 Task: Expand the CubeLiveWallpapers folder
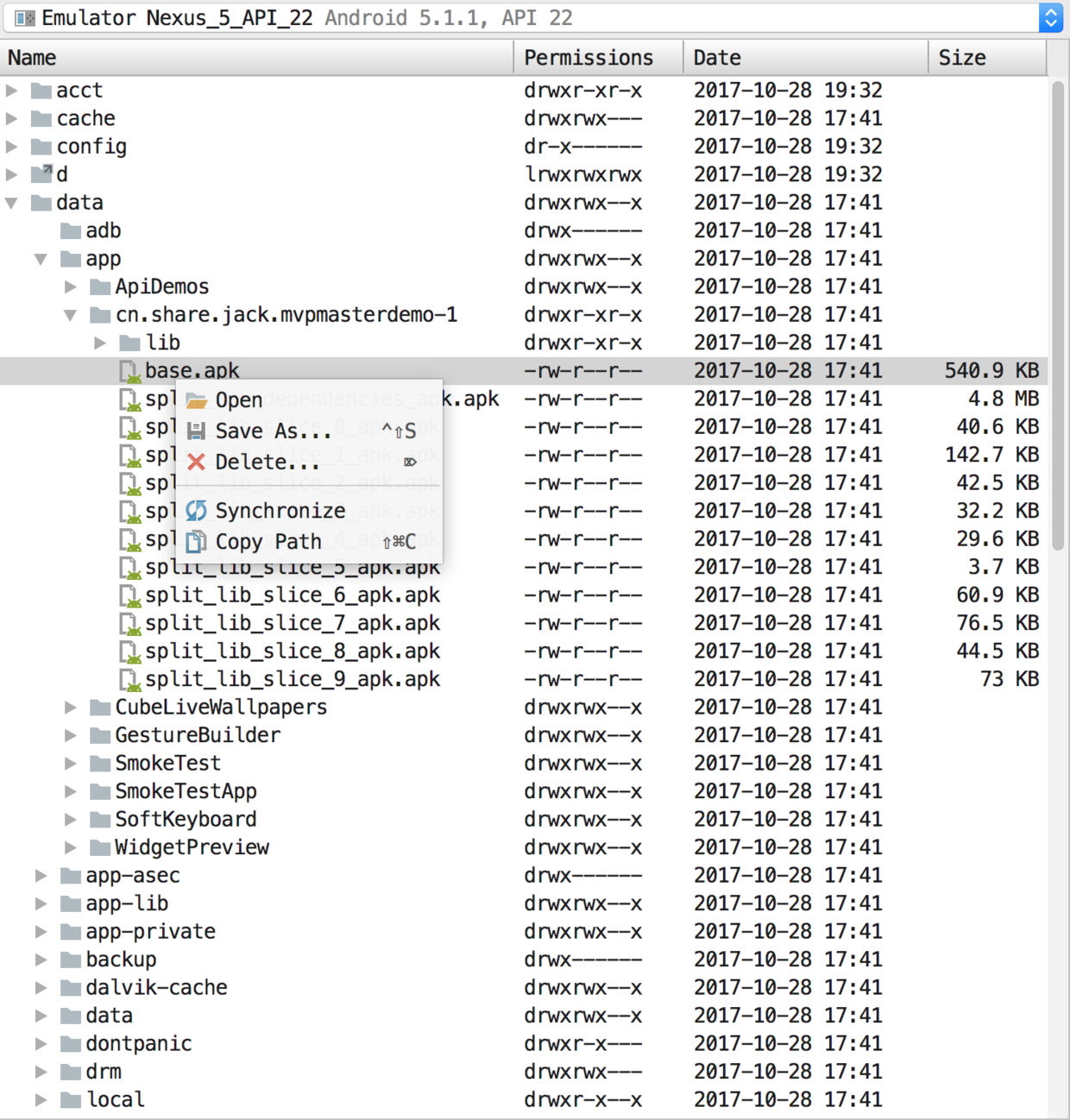click(70, 708)
